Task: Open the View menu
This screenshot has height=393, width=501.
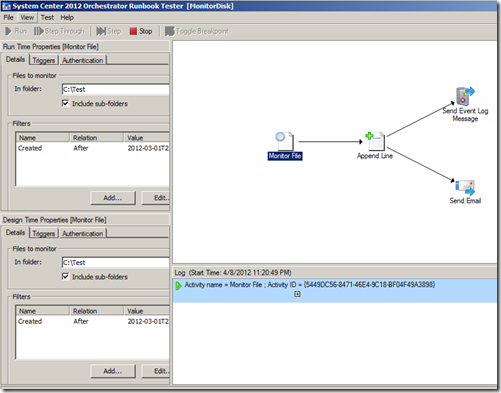Action: tap(27, 18)
